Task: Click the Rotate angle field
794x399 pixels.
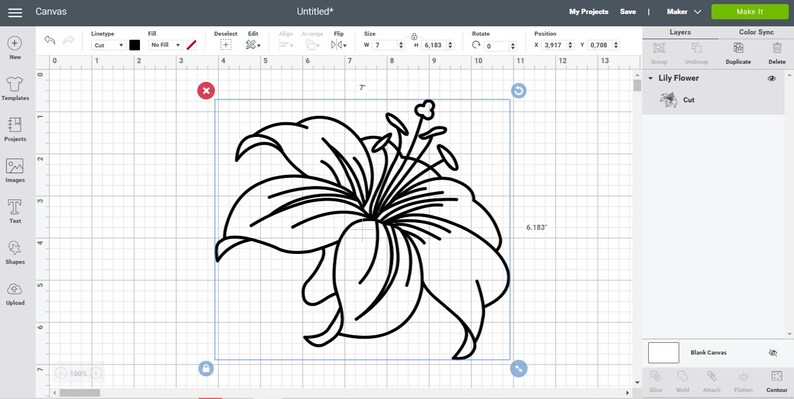Action: [496, 46]
